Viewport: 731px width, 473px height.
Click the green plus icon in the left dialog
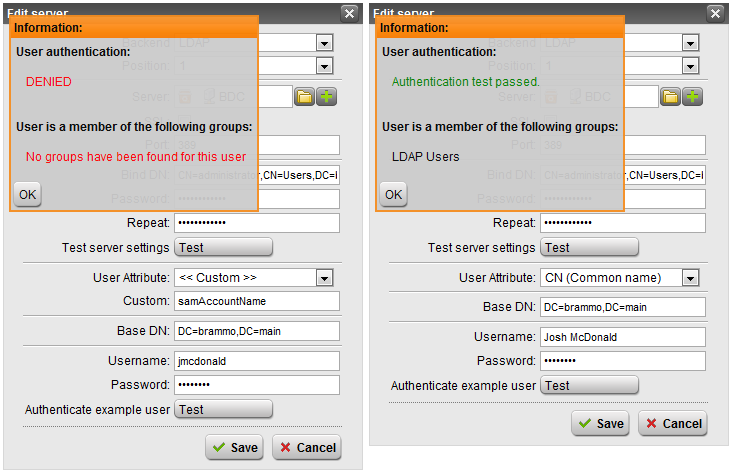click(x=327, y=97)
